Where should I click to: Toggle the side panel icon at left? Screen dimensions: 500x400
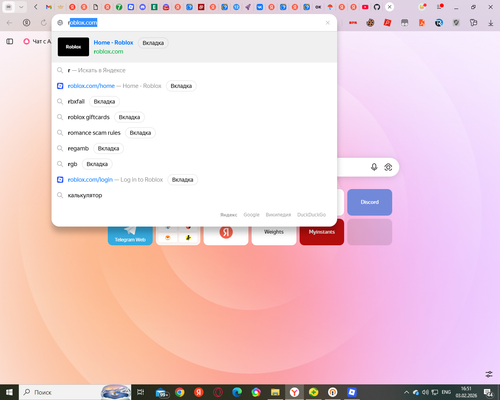(10, 41)
